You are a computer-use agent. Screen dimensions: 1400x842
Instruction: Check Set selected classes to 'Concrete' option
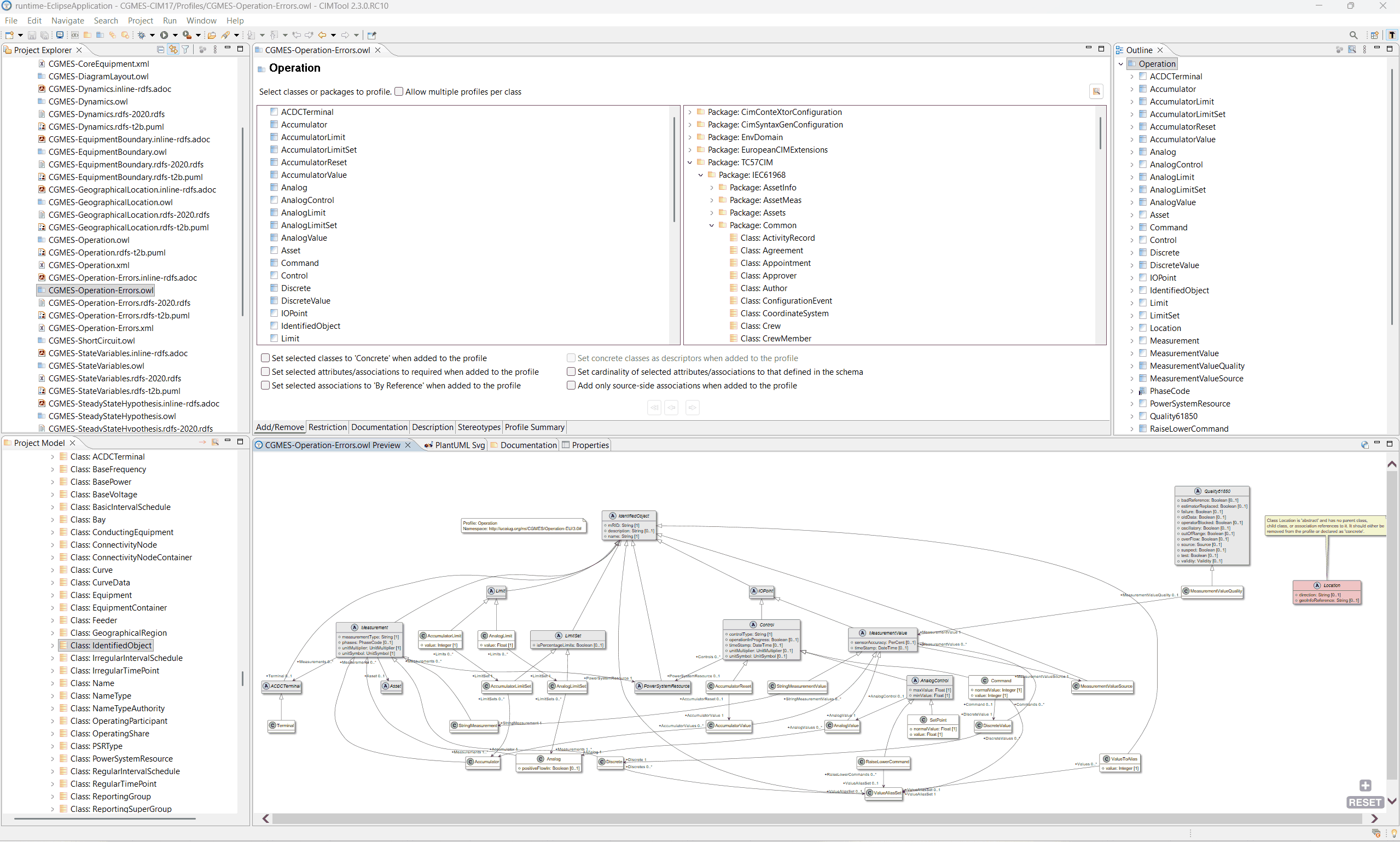pyautogui.click(x=265, y=358)
